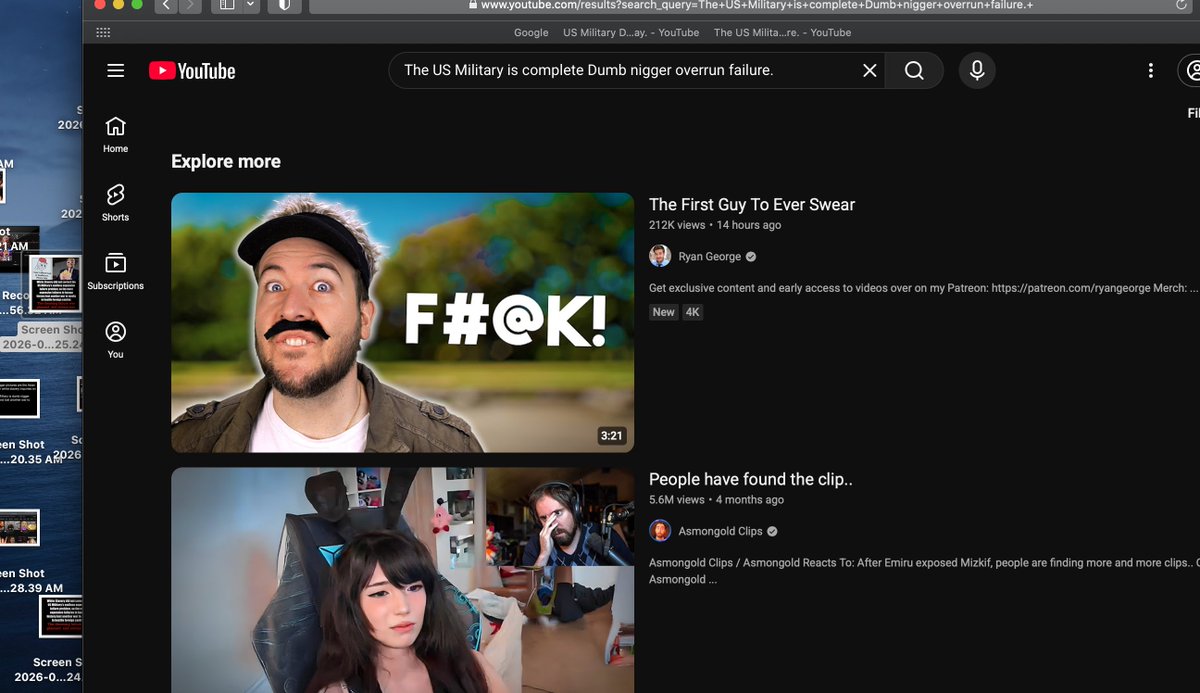Click the New badge under Ryan George video
This screenshot has height=693, width=1200.
(664, 312)
